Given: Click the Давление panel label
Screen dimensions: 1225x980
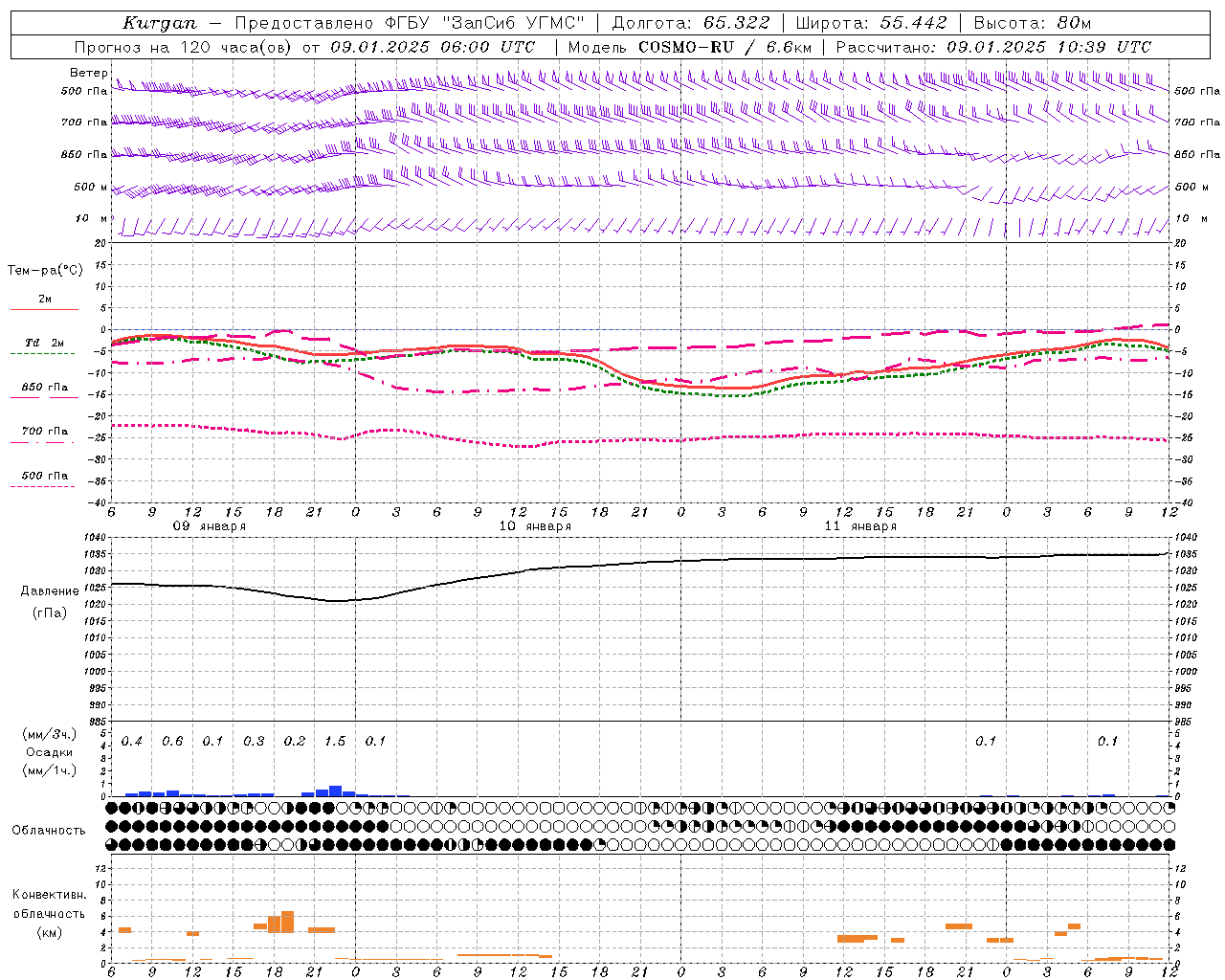Looking at the screenshot, I should pyautogui.click(x=50, y=591).
